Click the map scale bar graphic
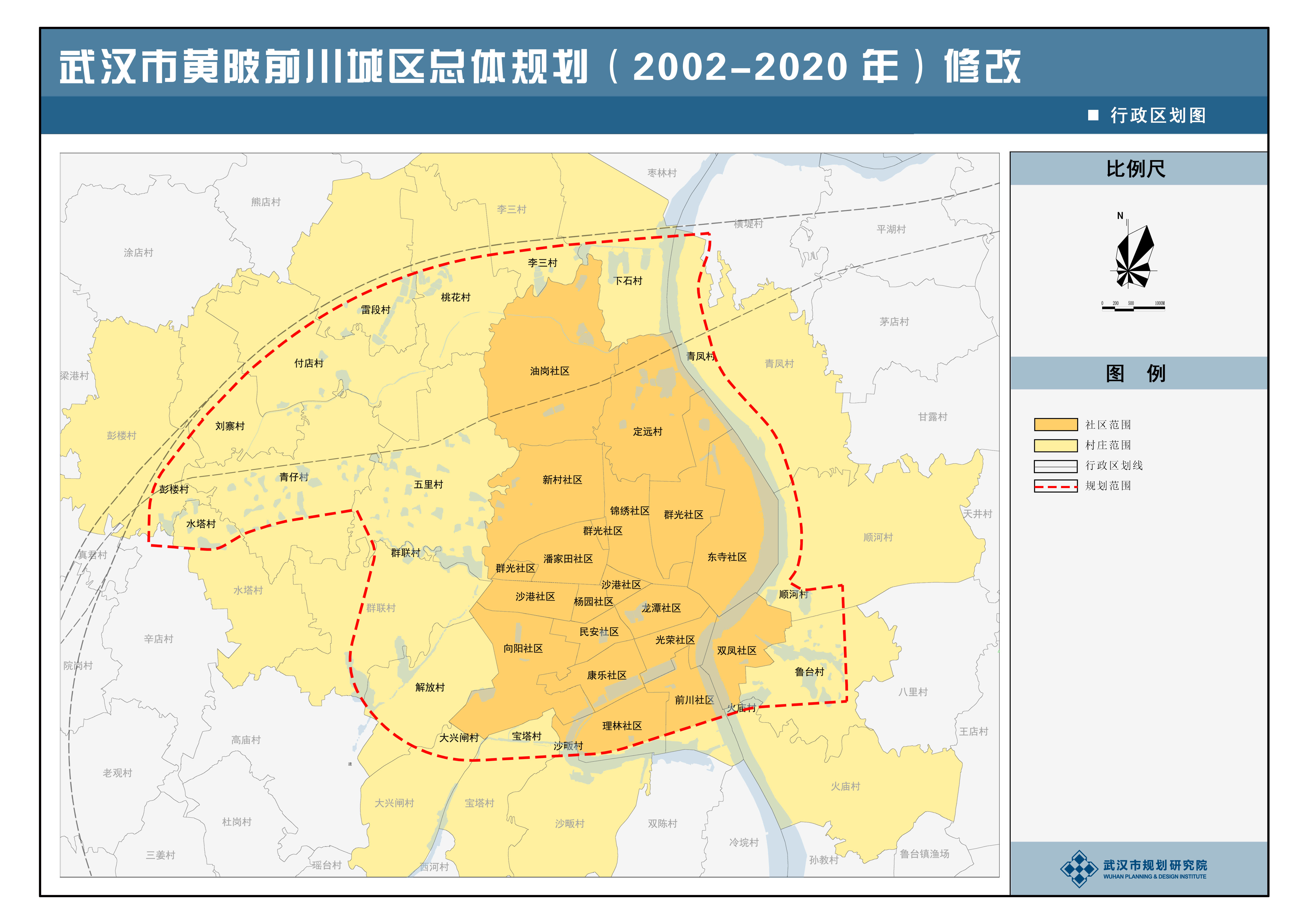This screenshot has height=924, width=1309. [x=1133, y=307]
